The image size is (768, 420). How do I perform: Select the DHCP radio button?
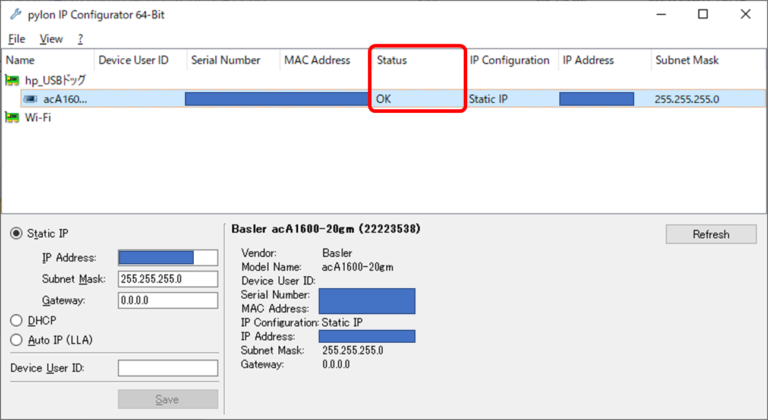click(x=16, y=321)
